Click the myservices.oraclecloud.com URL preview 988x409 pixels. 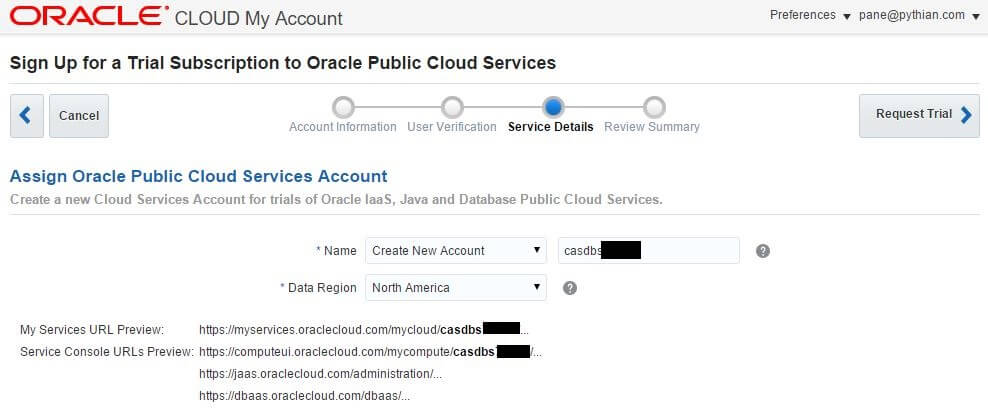click(x=360, y=329)
